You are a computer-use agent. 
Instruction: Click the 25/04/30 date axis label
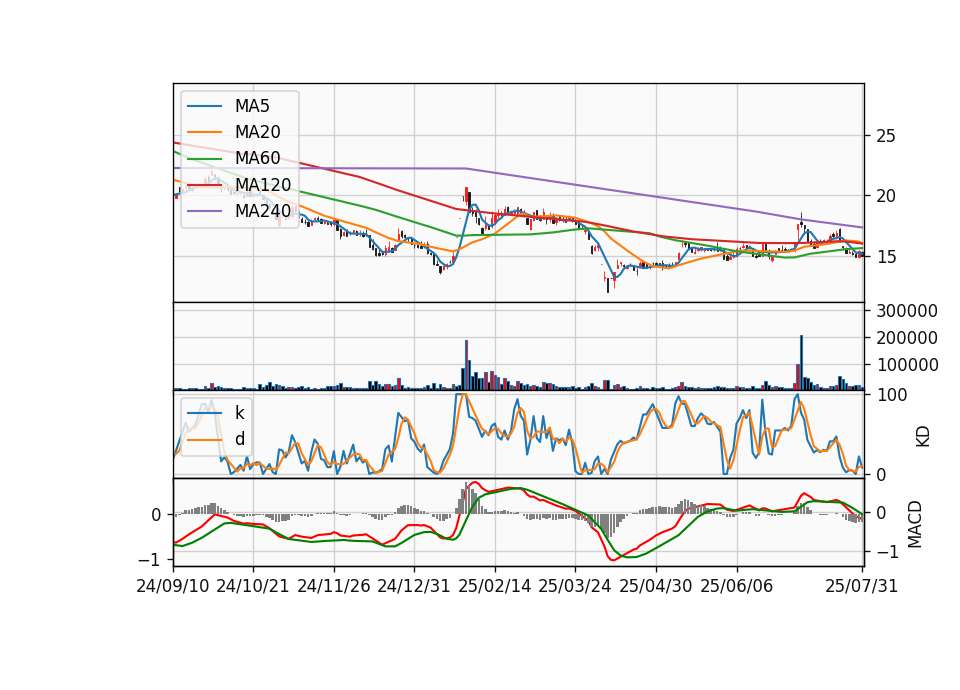point(656,586)
